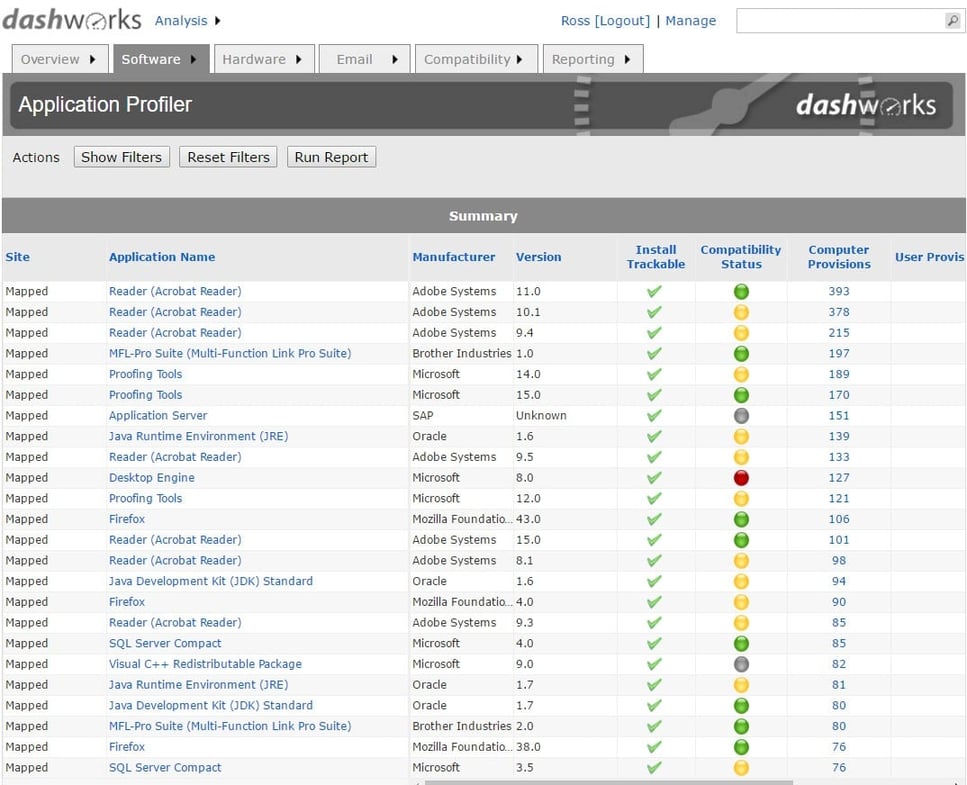Expand the Reporting tab's dropdown arrow

[x=627, y=59]
